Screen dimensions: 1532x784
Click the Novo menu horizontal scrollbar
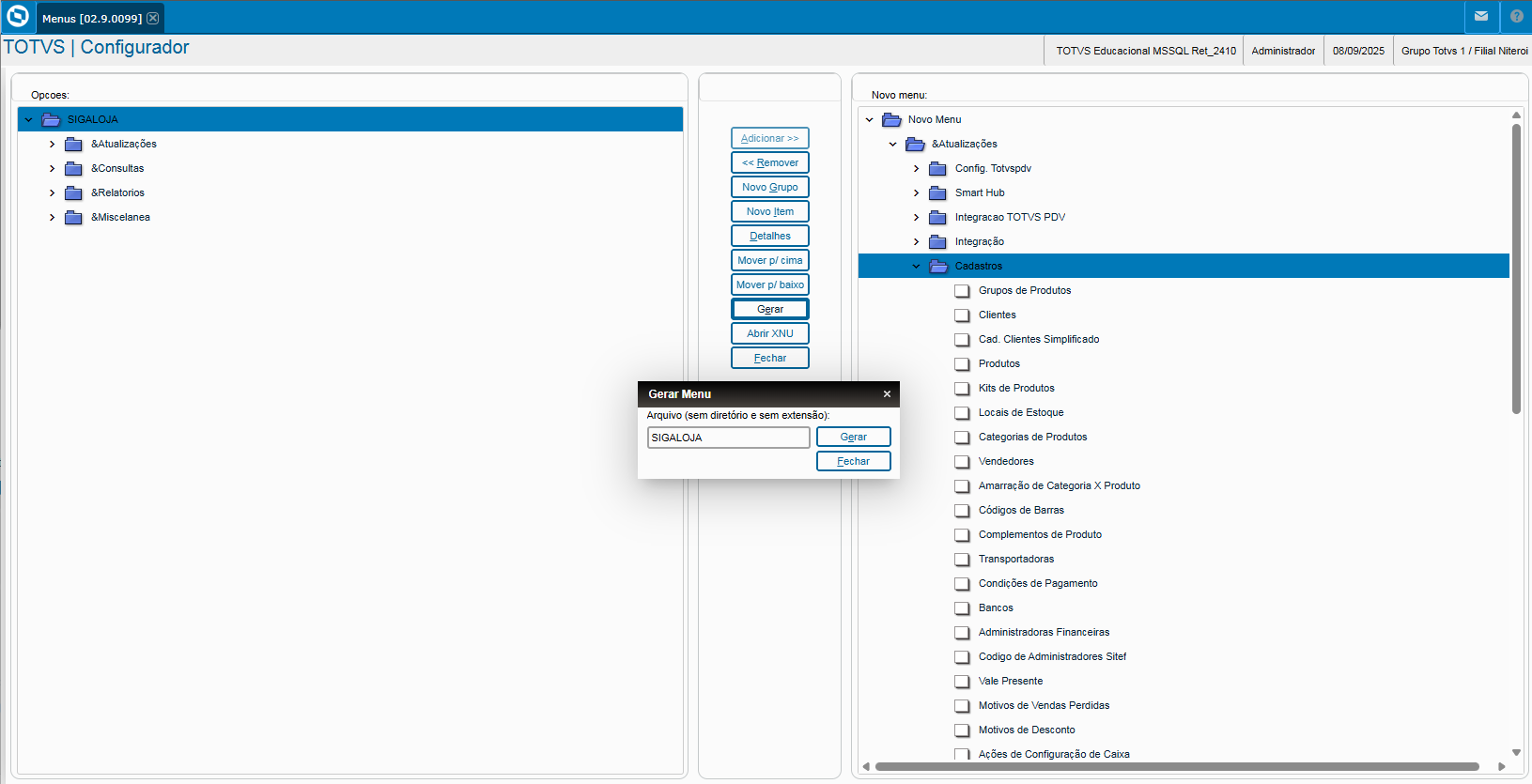pos(1177,766)
